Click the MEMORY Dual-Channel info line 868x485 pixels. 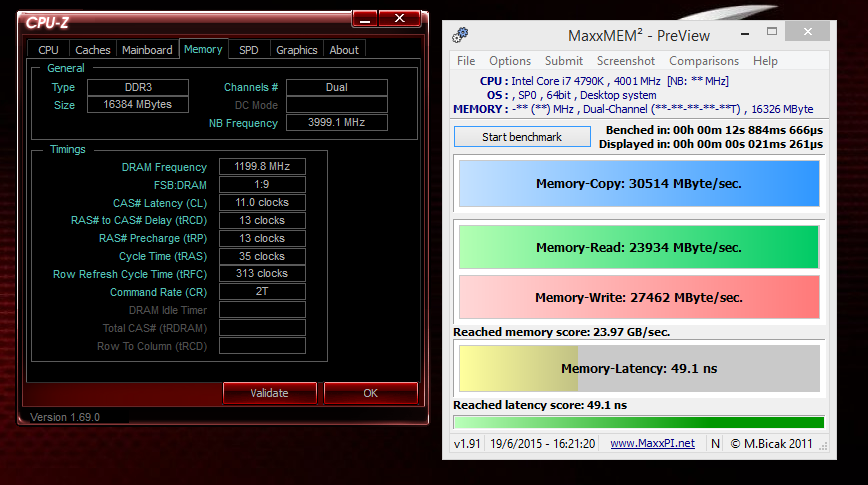click(633, 109)
